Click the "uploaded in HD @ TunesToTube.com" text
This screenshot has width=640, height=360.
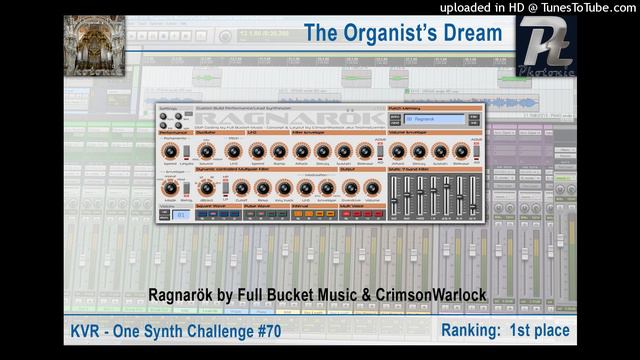538,7
